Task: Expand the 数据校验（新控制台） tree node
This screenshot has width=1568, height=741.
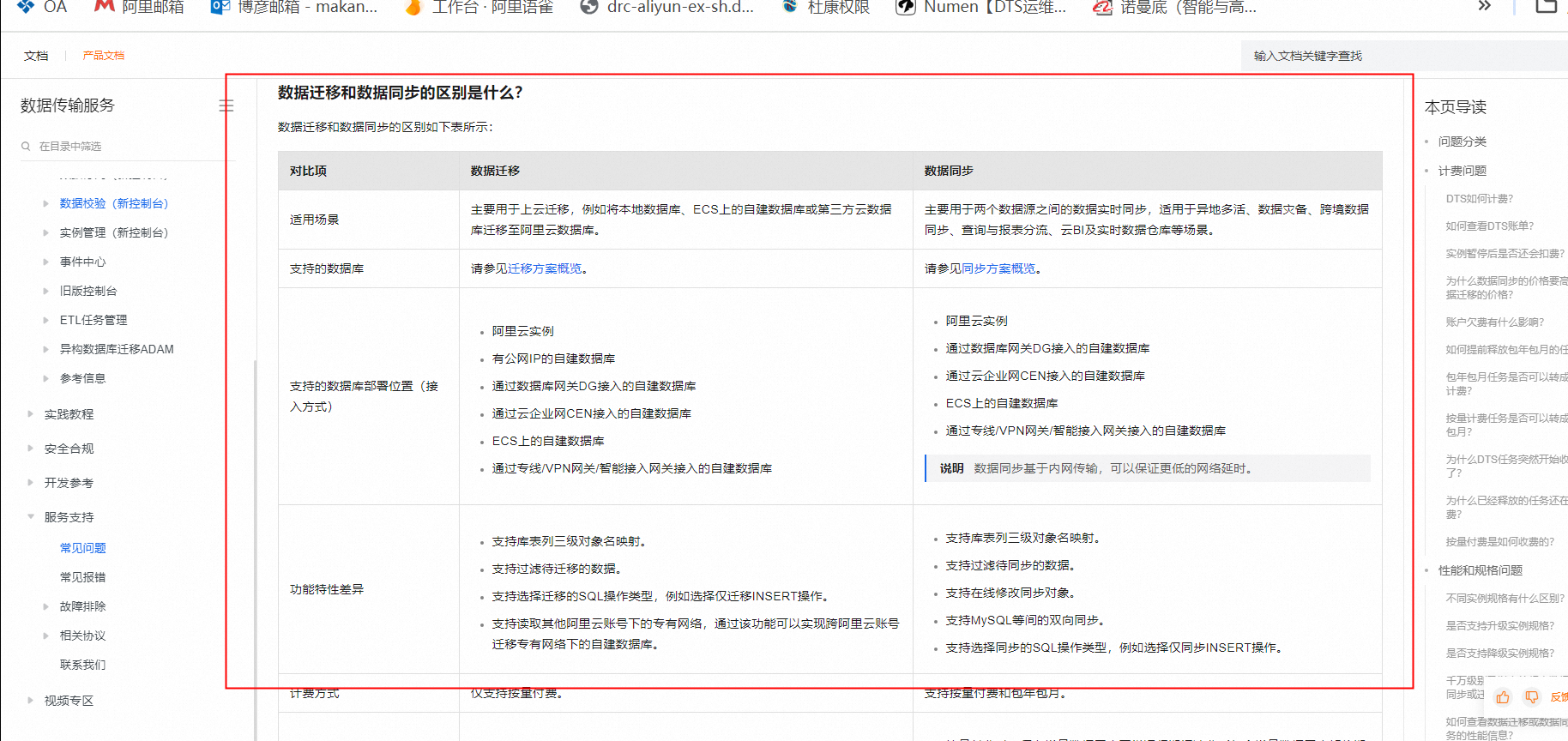Action: (x=45, y=203)
